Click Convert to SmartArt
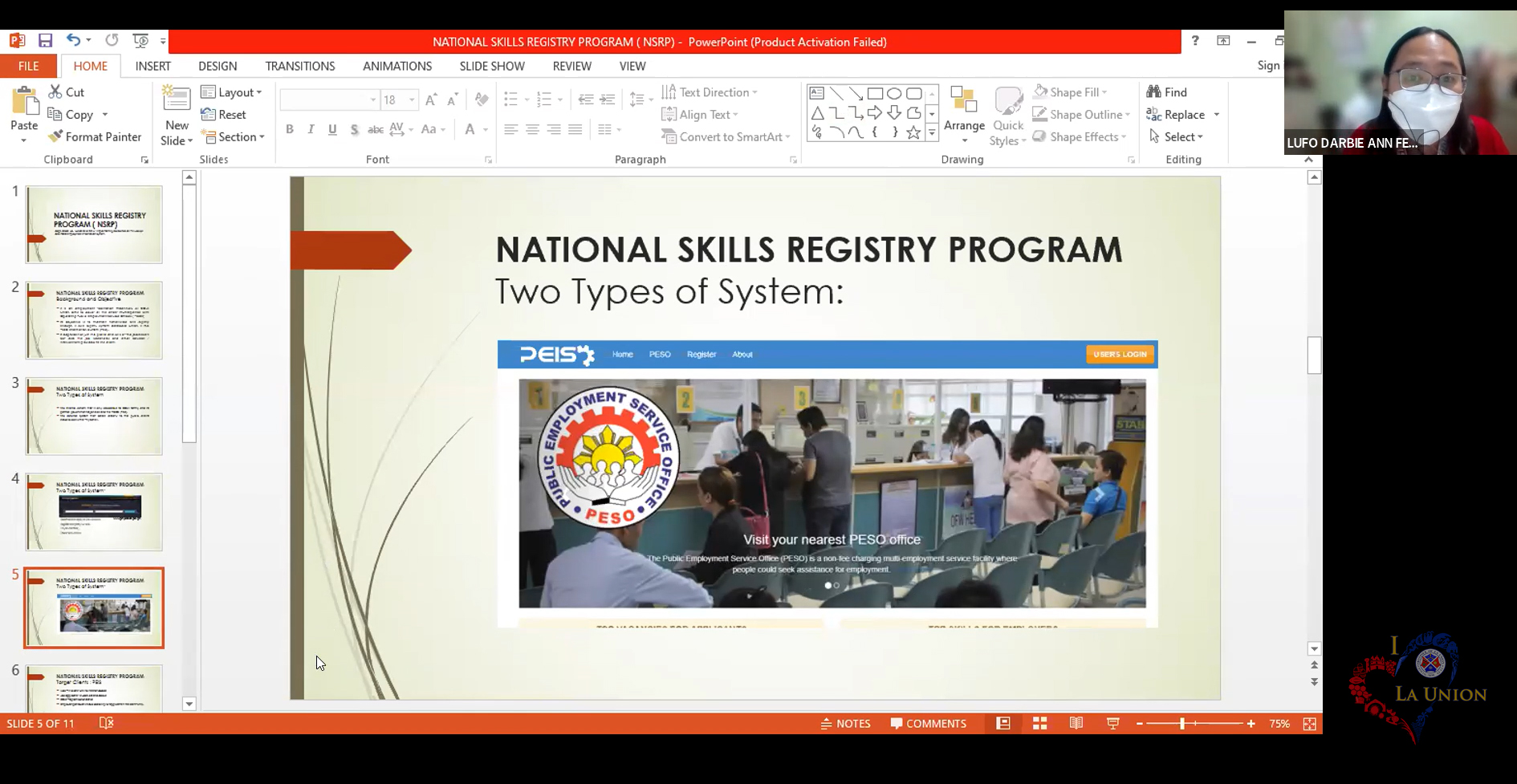 (x=726, y=137)
